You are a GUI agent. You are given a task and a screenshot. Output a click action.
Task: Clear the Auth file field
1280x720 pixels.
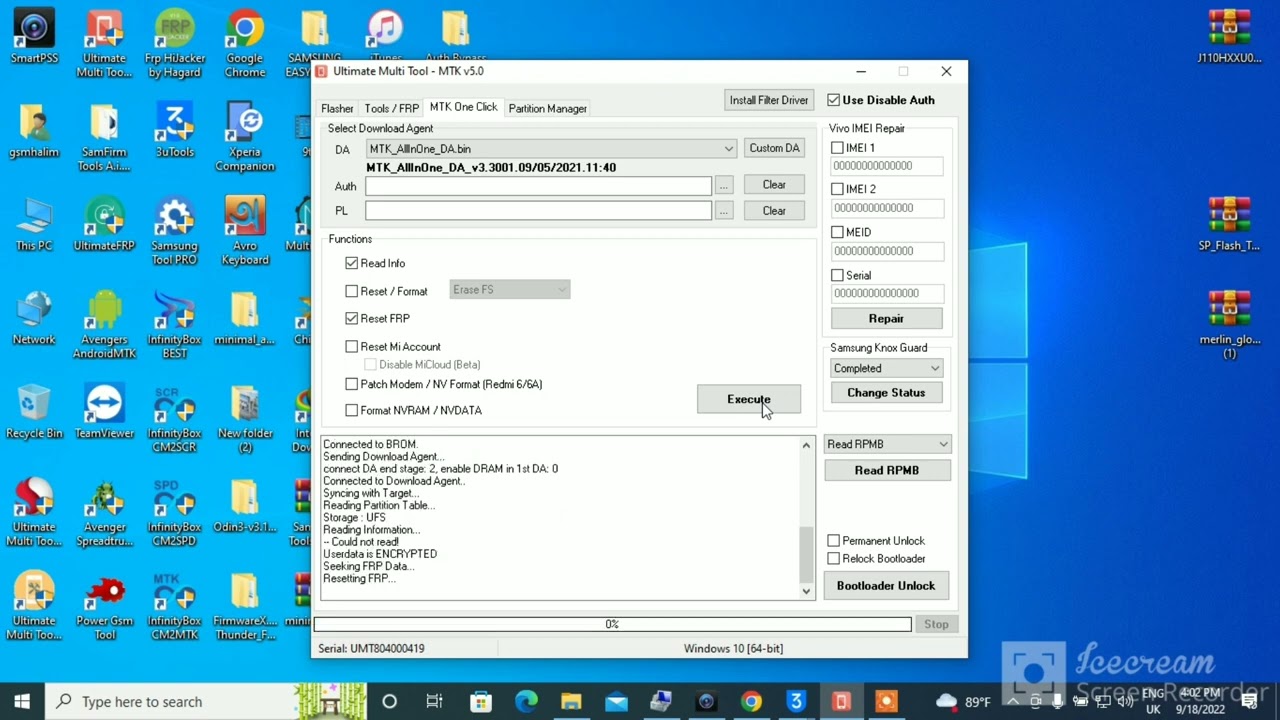(774, 185)
